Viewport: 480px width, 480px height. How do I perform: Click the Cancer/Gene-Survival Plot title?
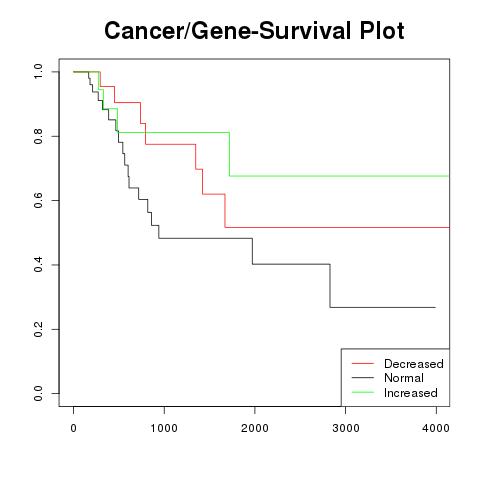254,31
